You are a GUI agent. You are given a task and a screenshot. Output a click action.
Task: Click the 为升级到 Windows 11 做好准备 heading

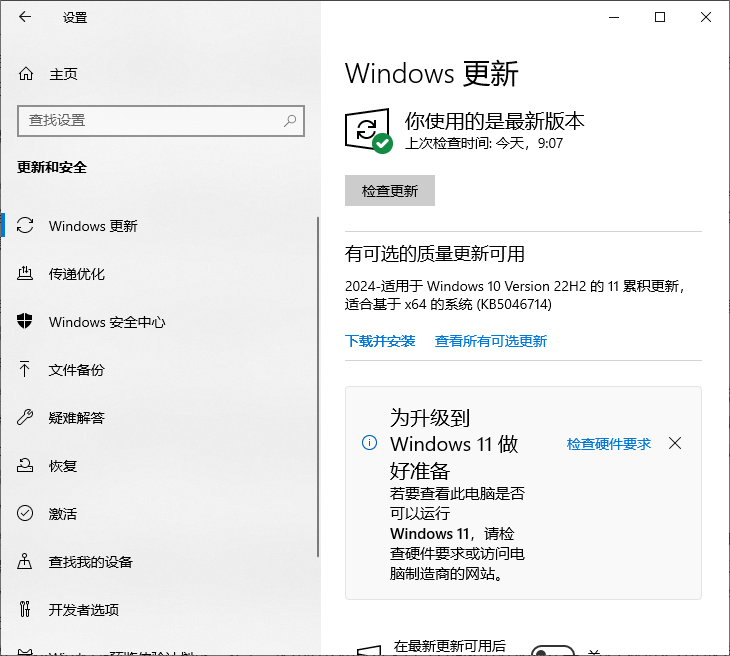pyautogui.click(x=454, y=444)
